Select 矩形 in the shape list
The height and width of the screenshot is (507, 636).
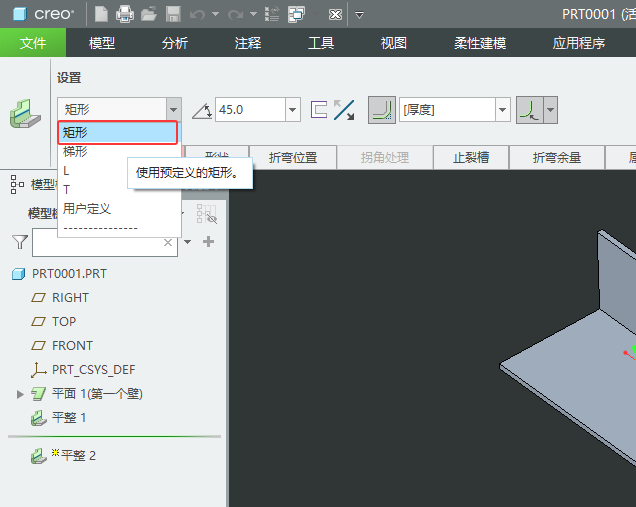[x=118, y=132]
